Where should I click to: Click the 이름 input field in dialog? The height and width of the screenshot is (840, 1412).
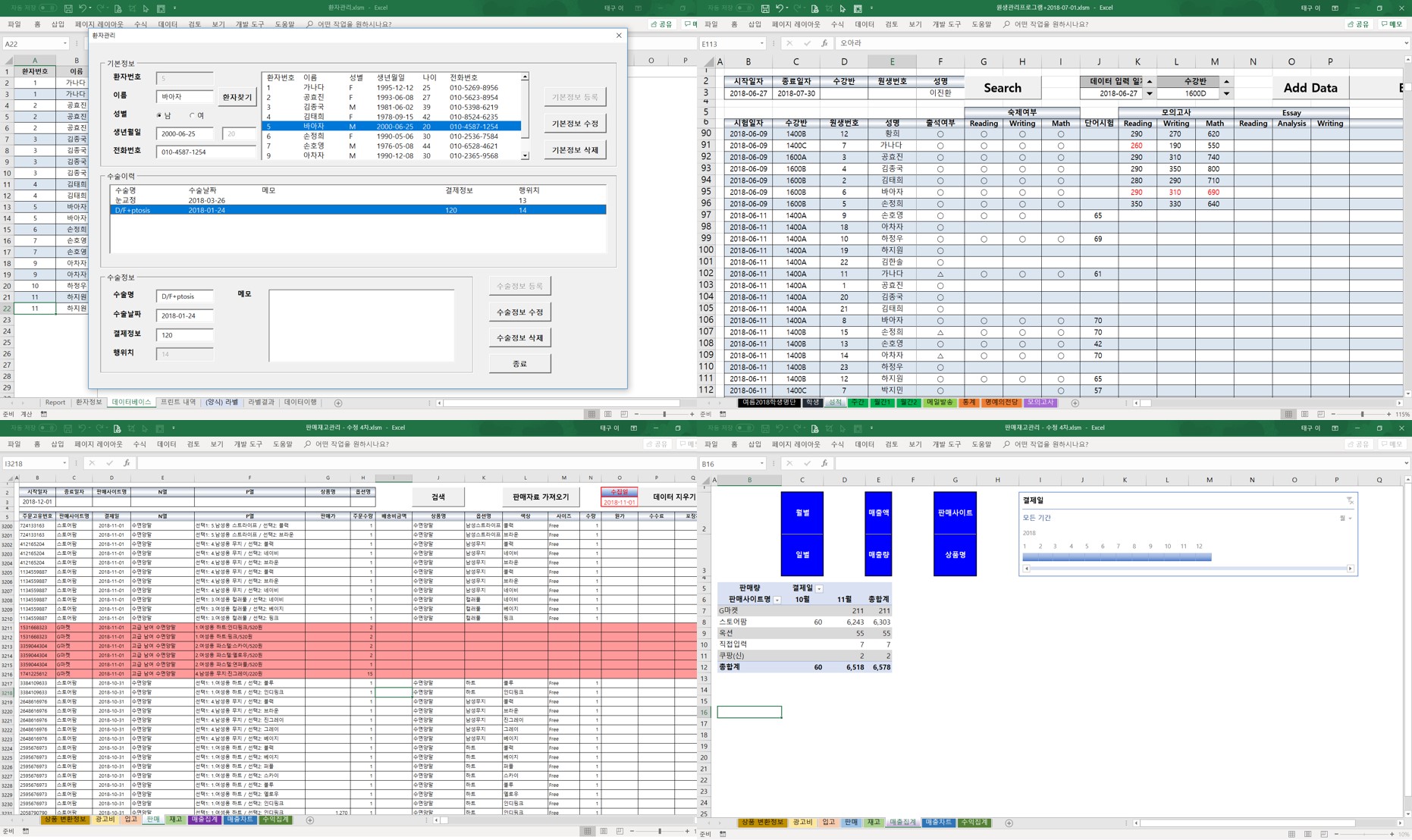pos(184,97)
